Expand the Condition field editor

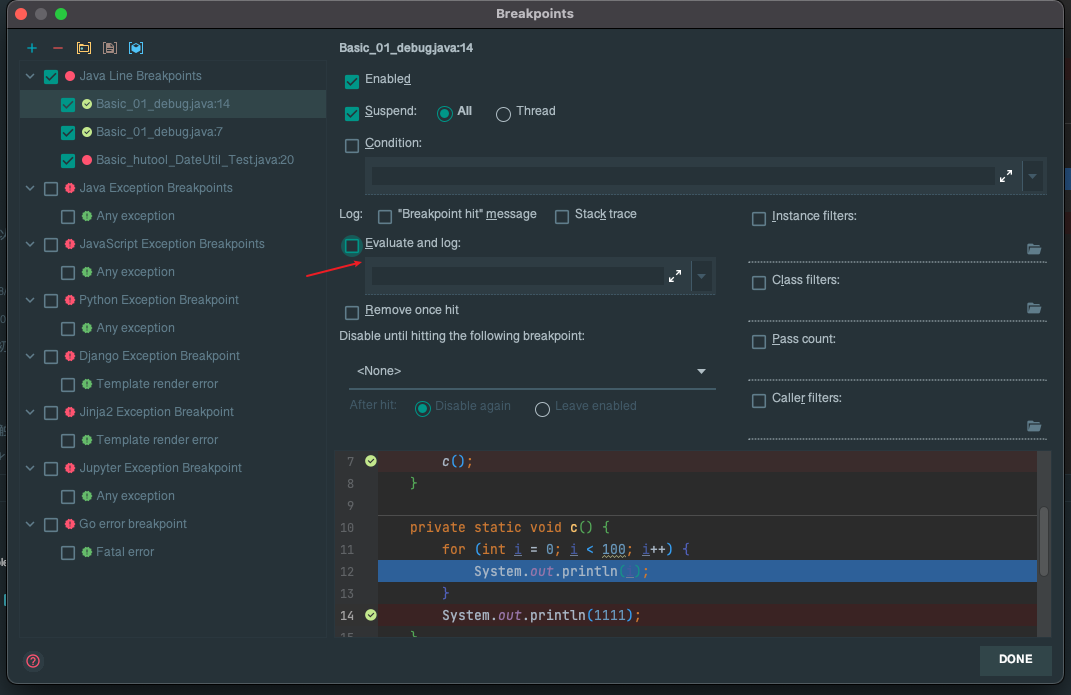(x=1005, y=176)
